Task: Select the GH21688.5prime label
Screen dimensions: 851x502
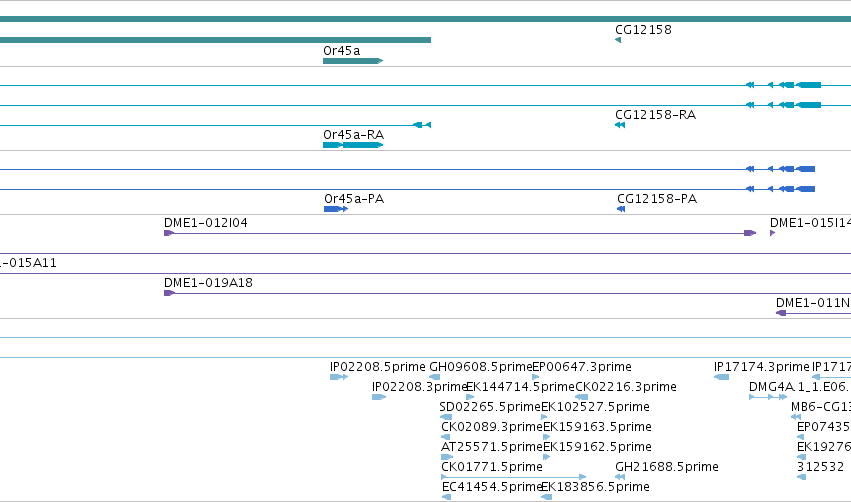Action: [667, 467]
